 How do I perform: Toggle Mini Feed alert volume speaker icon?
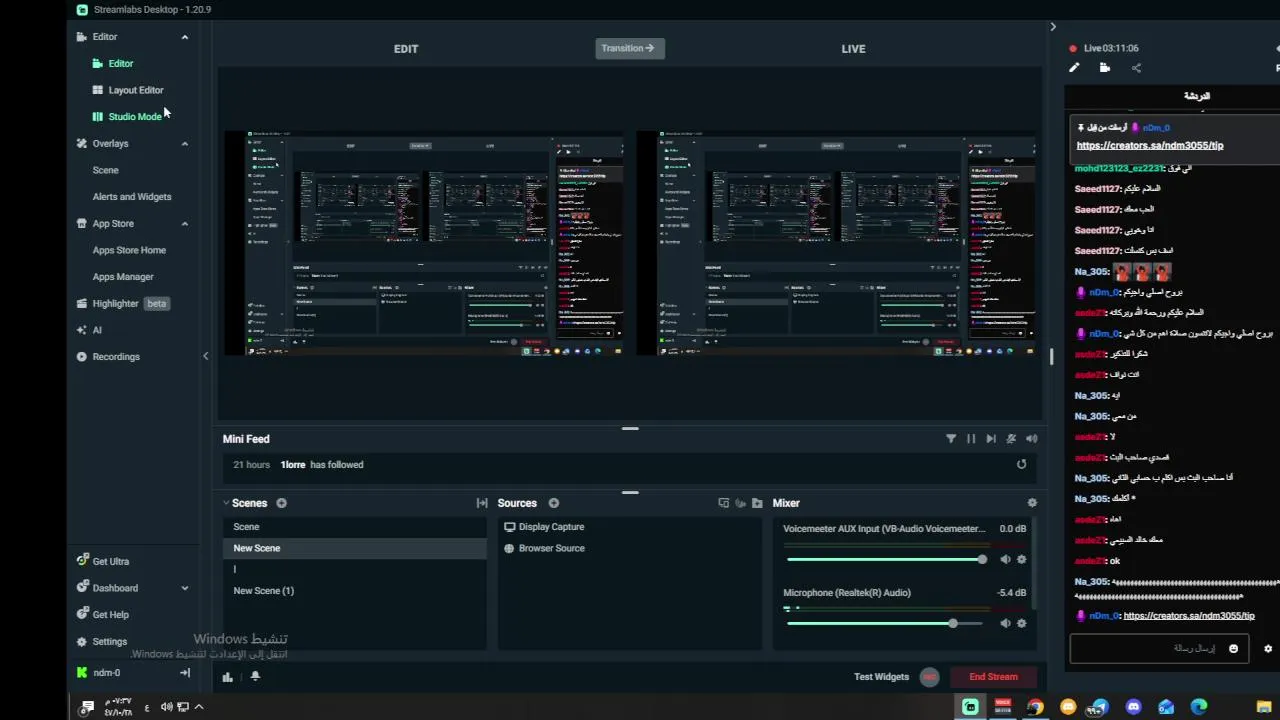[1031, 439]
